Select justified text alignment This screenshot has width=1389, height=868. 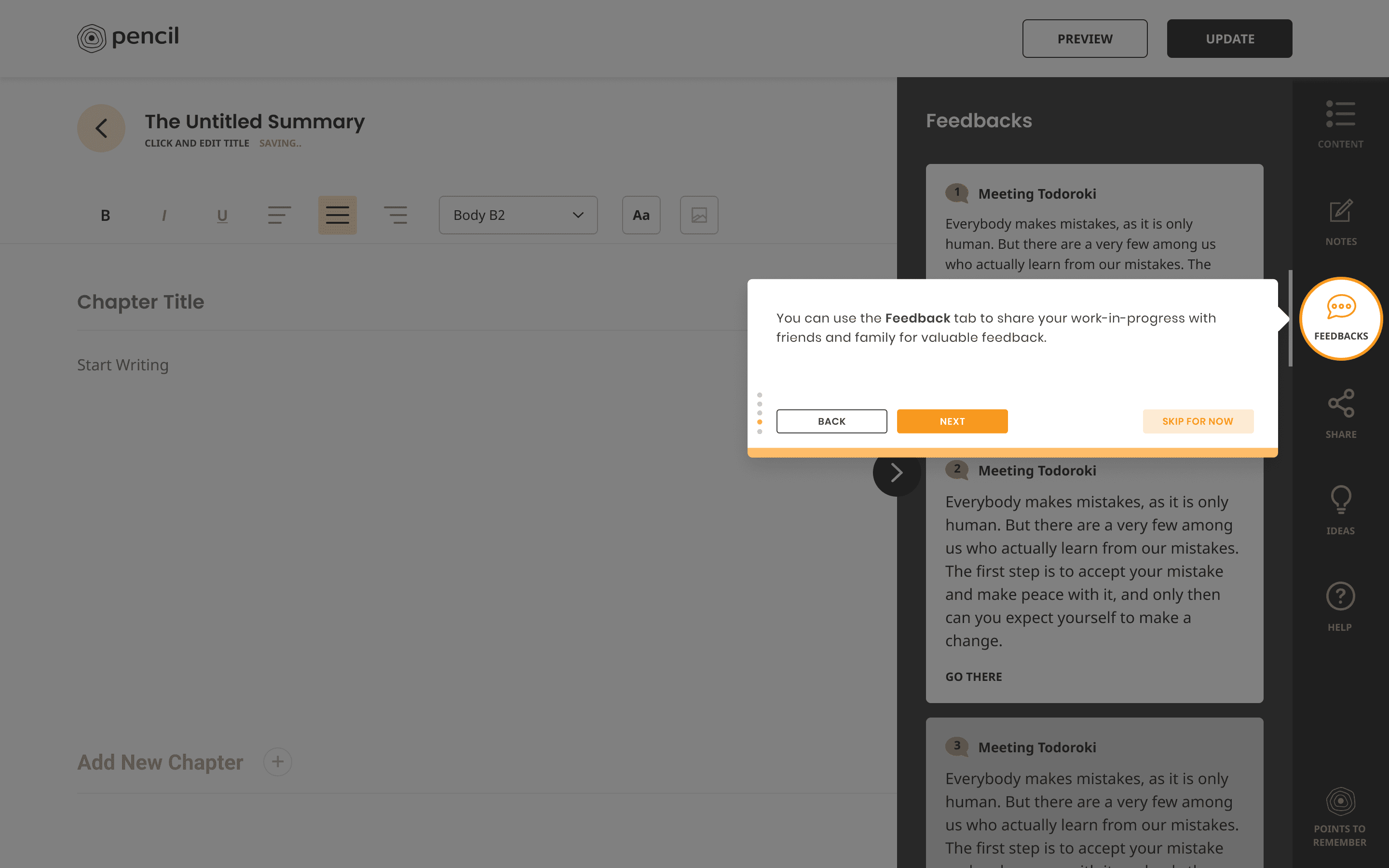(338, 215)
